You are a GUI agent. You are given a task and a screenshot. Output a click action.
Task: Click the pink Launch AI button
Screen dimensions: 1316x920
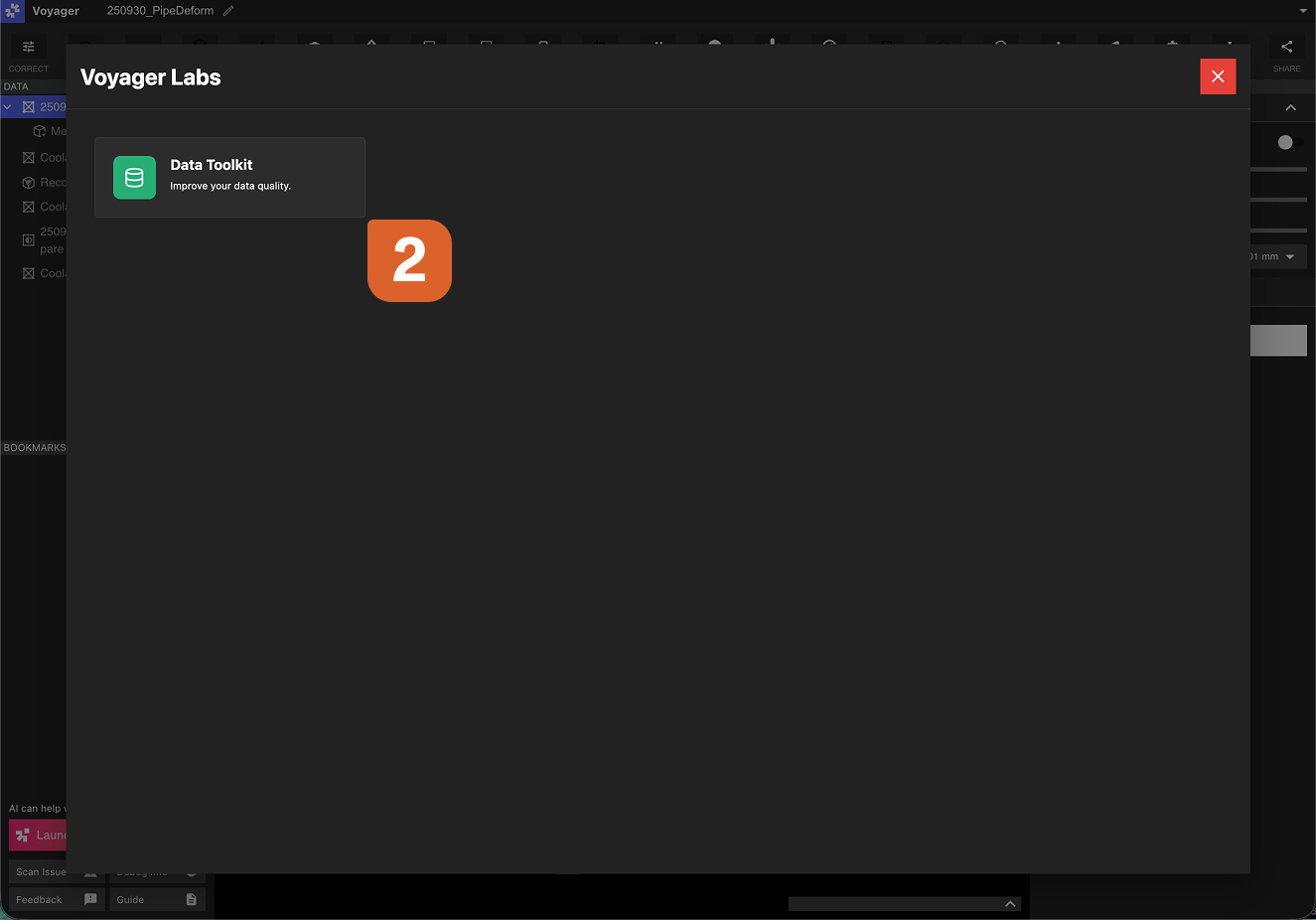[38, 836]
